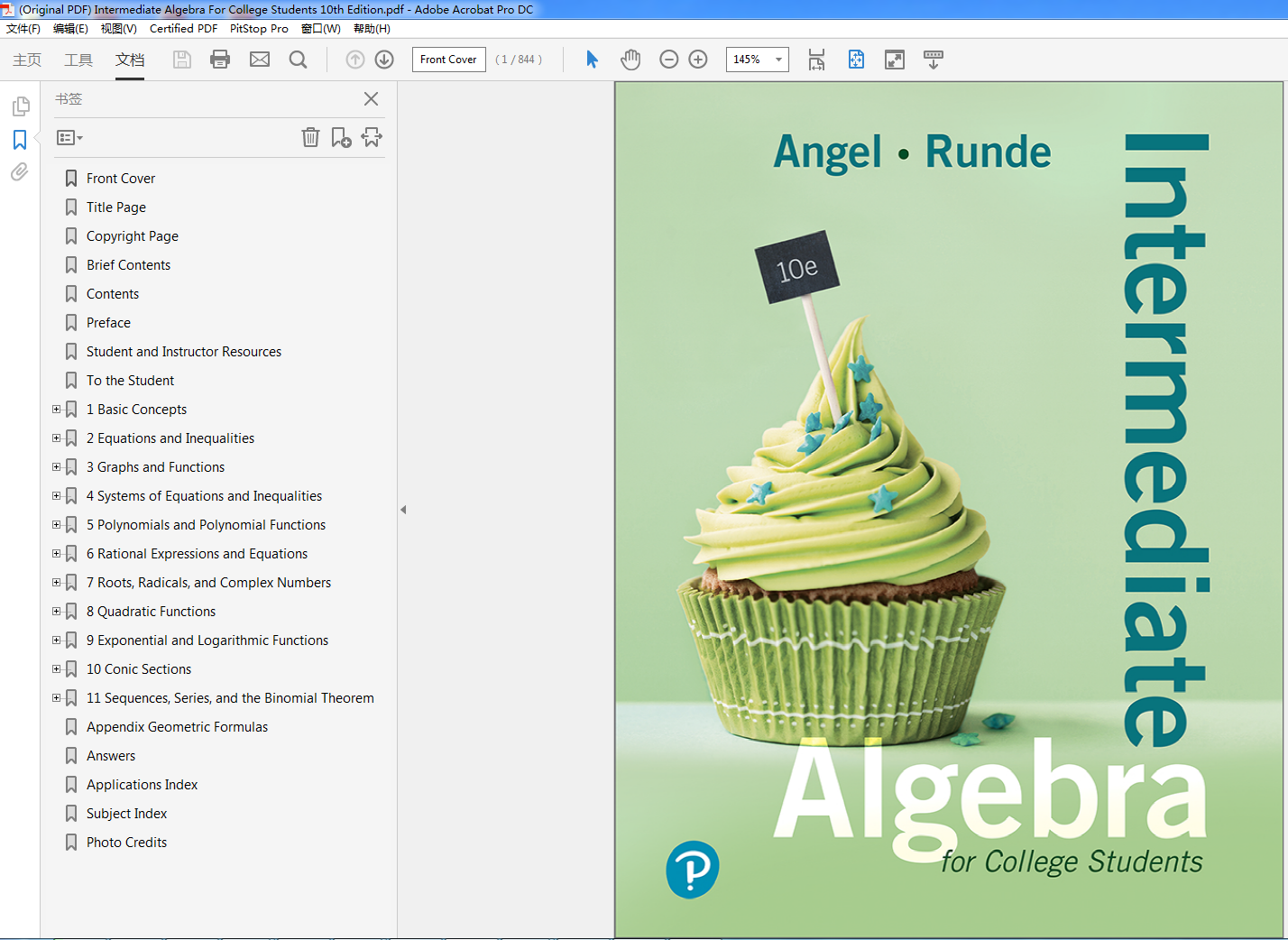Switch to the 主页 tab
Image resolution: width=1288 pixels, height=940 pixels.
(x=27, y=60)
